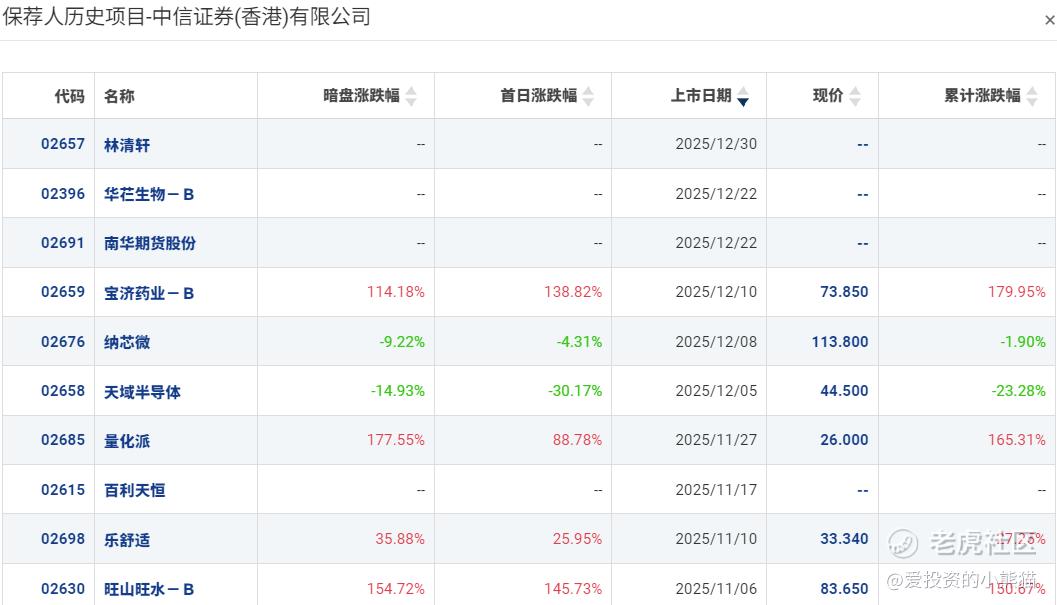
Task: Open stock link 量化派
Action: [127, 440]
